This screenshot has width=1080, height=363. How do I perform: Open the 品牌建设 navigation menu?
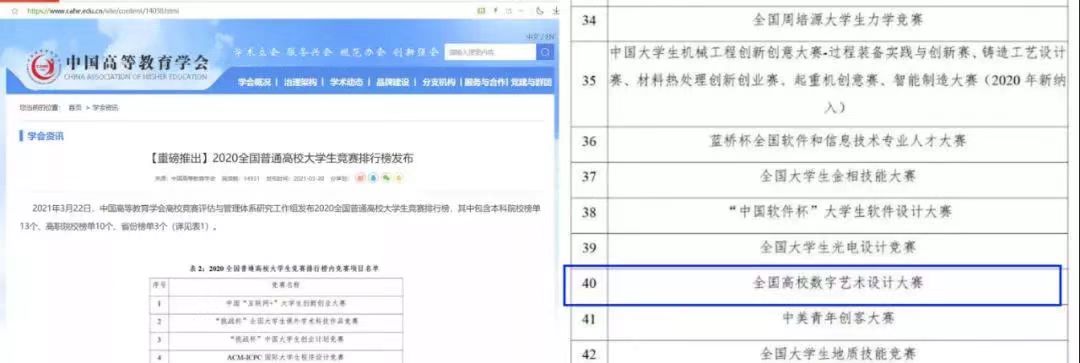coord(393,82)
